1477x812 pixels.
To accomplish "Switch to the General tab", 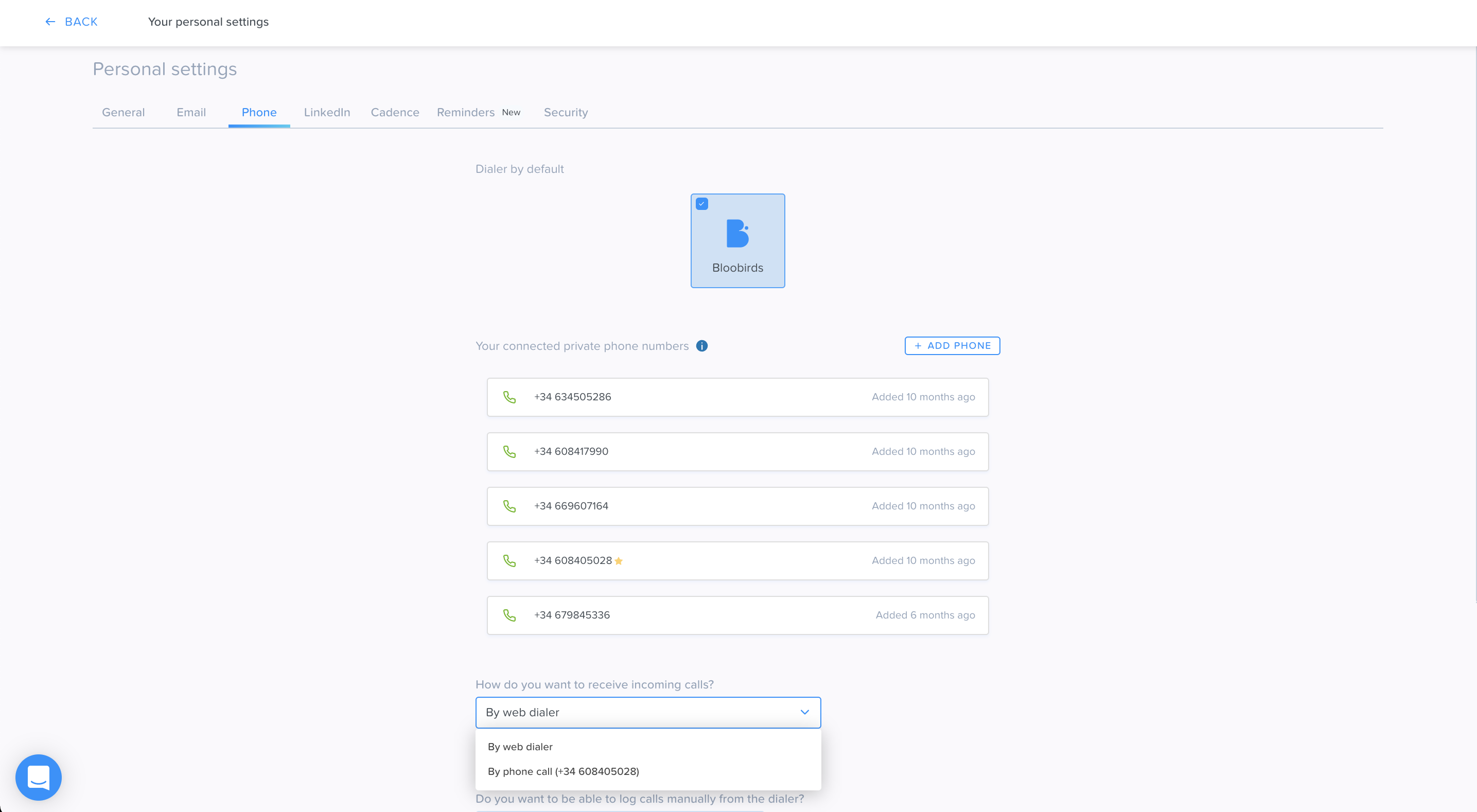I will point(124,112).
